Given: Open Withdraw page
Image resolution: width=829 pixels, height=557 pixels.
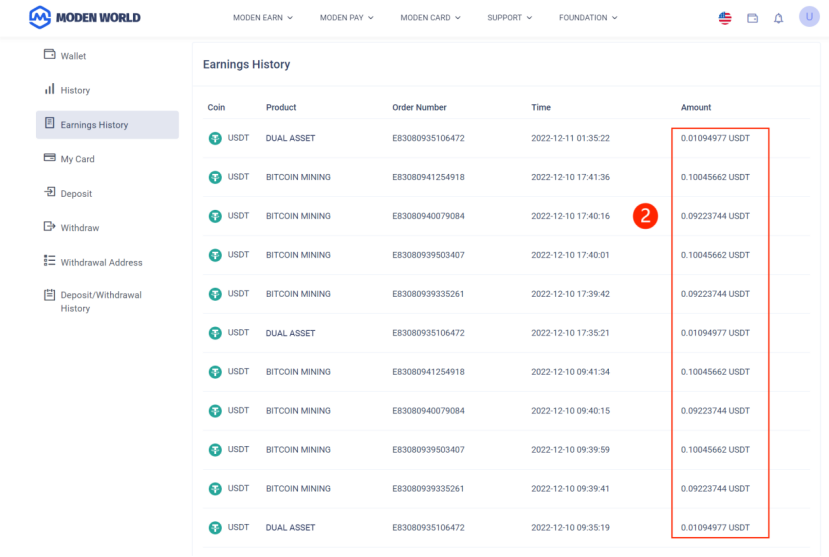Looking at the screenshot, I should point(107,228).
